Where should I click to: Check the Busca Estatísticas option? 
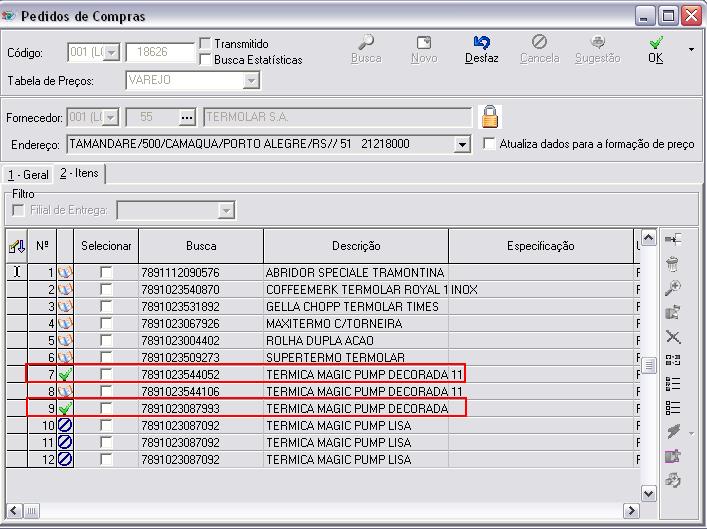[205, 59]
